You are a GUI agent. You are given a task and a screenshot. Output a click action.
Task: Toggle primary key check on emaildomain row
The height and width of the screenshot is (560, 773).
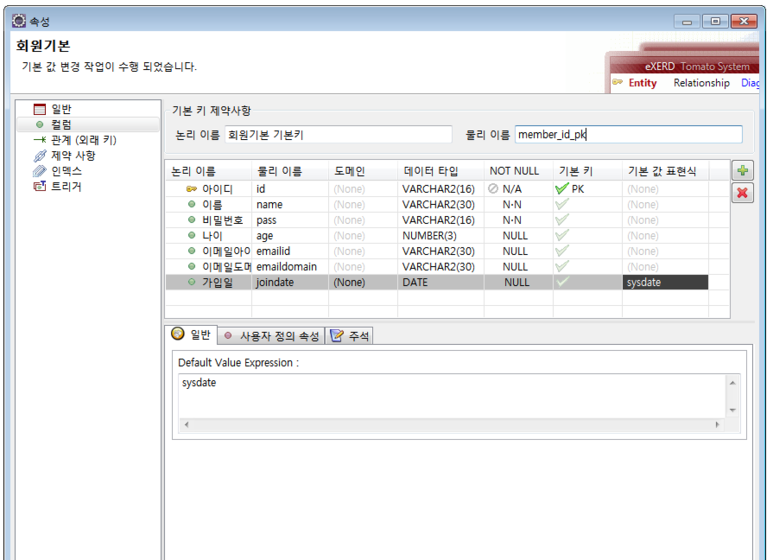coord(562,266)
